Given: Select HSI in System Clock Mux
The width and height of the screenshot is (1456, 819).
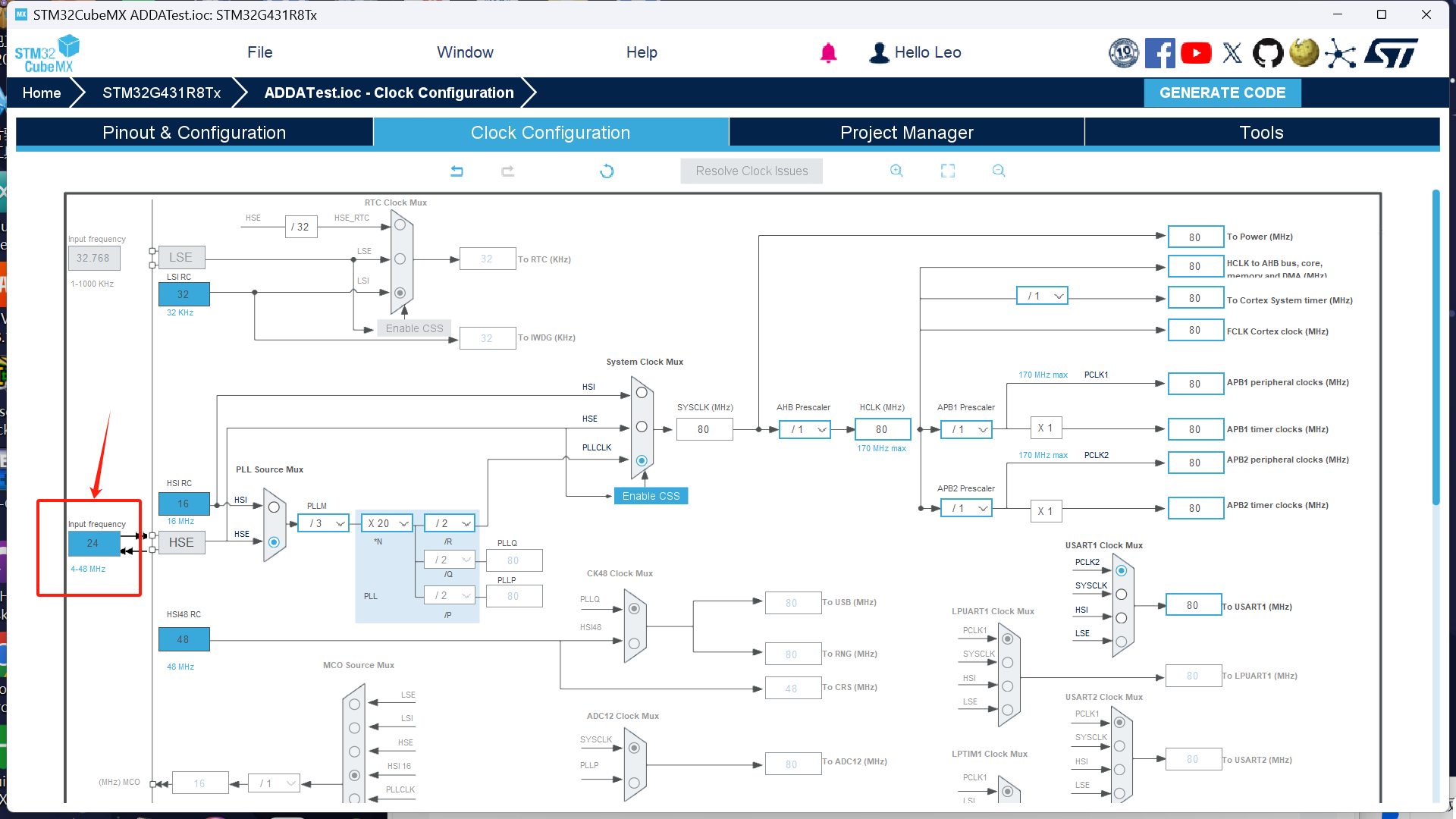Looking at the screenshot, I should coord(642,393).
